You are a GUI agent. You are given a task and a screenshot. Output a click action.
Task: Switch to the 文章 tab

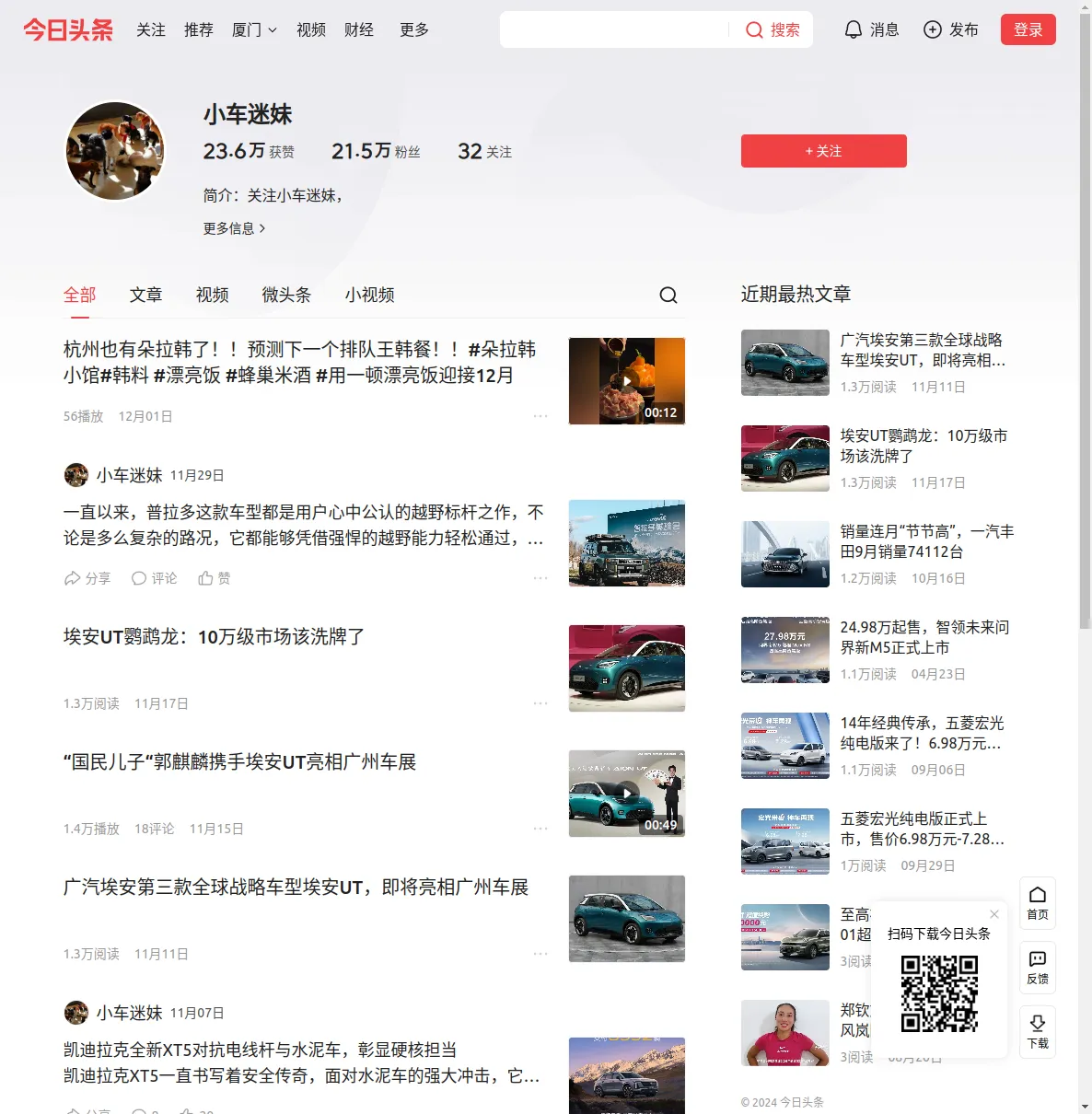(x=146, y=295)
